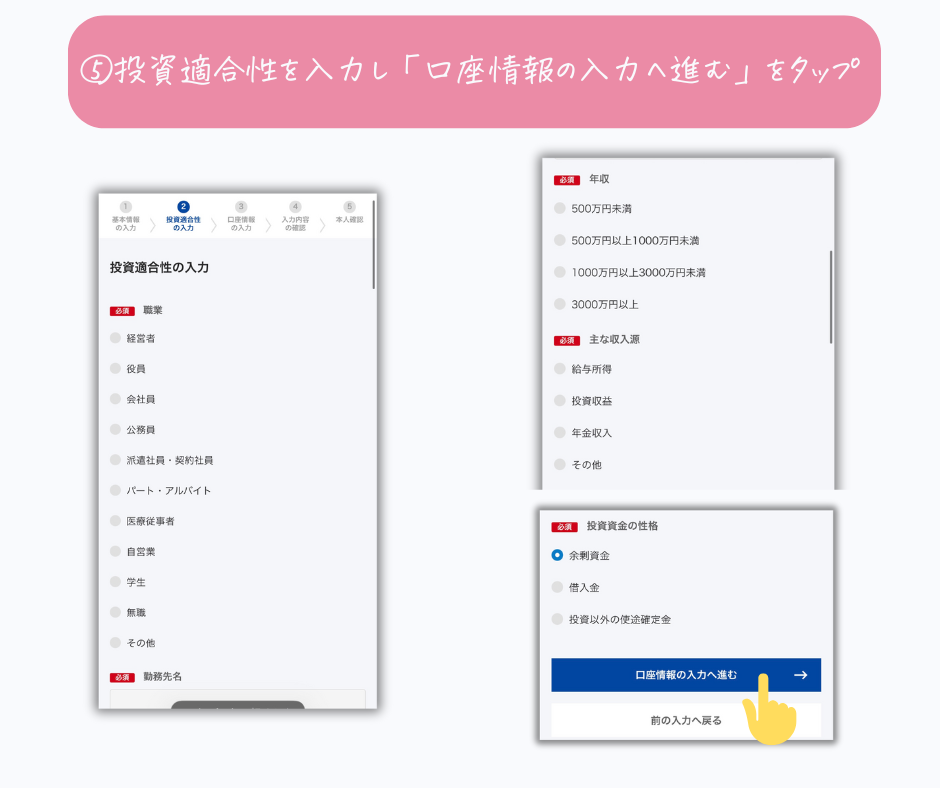Screen dimensions: 940x788
Task: Click 口座情報の入力へ進む button
Action: coord(685,675)
